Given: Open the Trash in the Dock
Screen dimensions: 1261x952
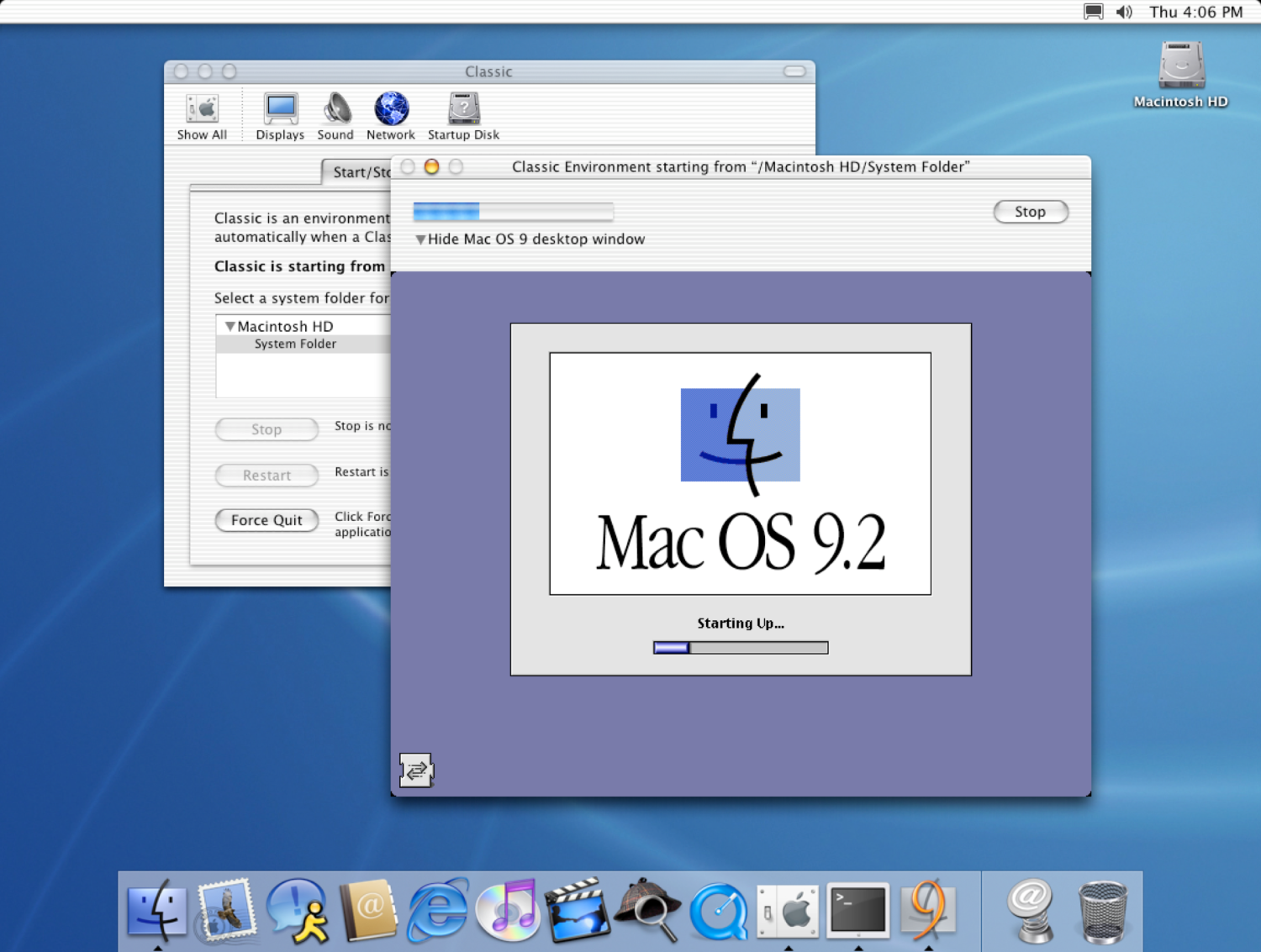Looking at the screenshot, I should pyautogui.click(x=1101, y=912).
